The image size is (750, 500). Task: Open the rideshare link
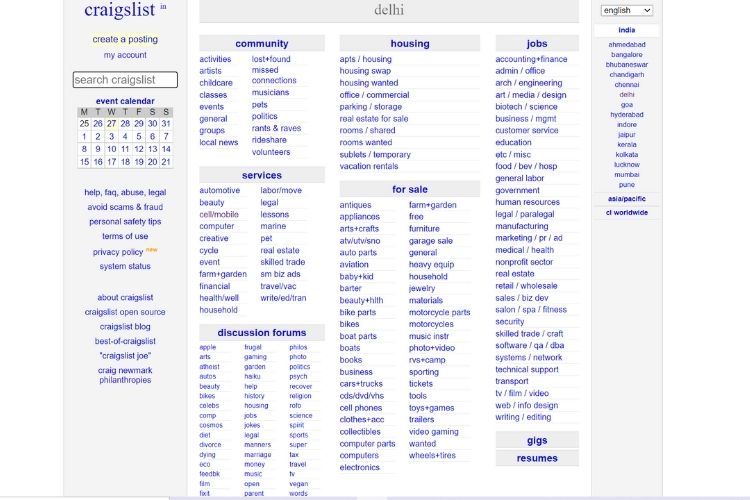(x=269, y=140)
